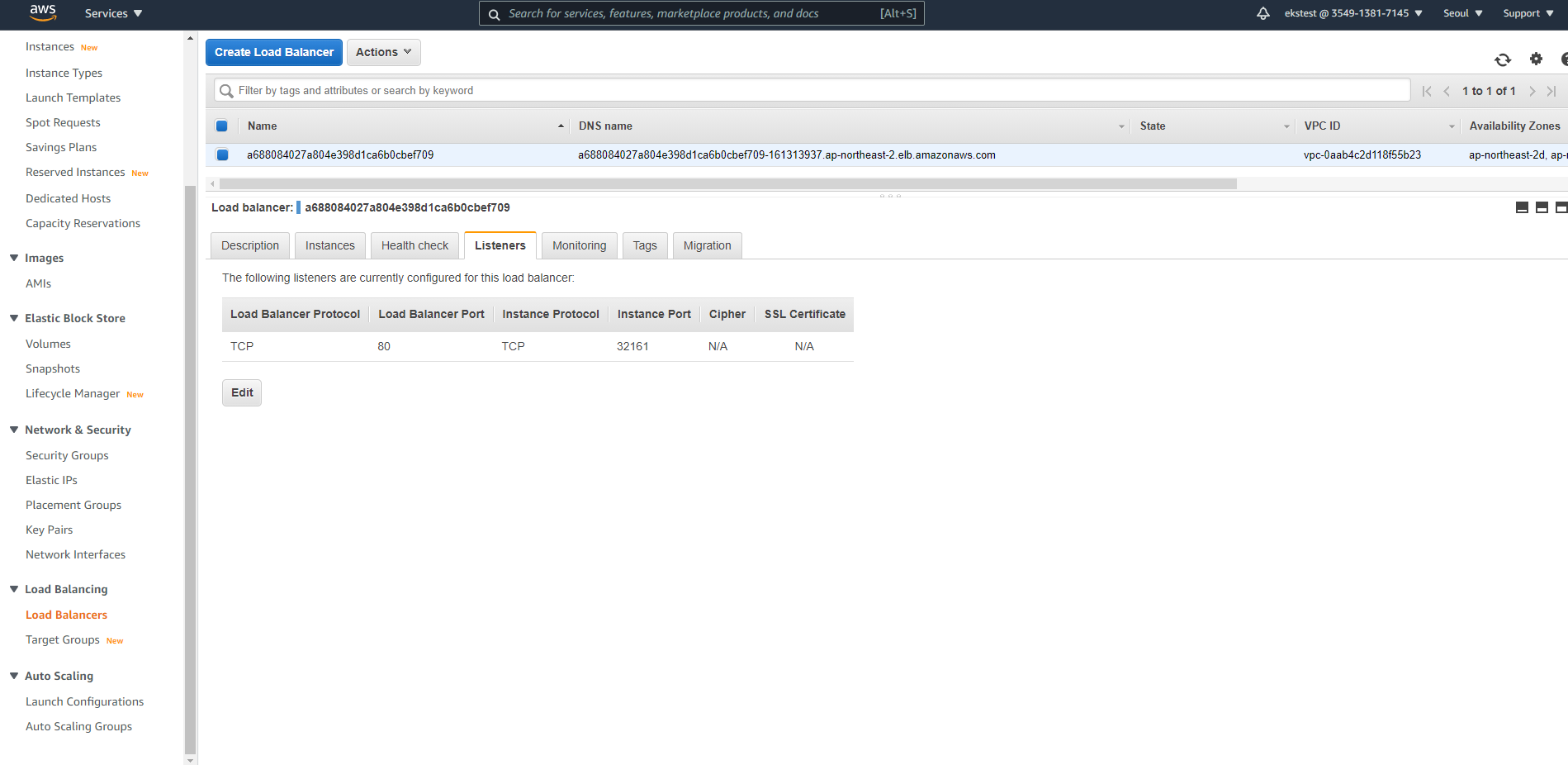Open Auto Scaling Groups in sidebar

click(78, 726)
